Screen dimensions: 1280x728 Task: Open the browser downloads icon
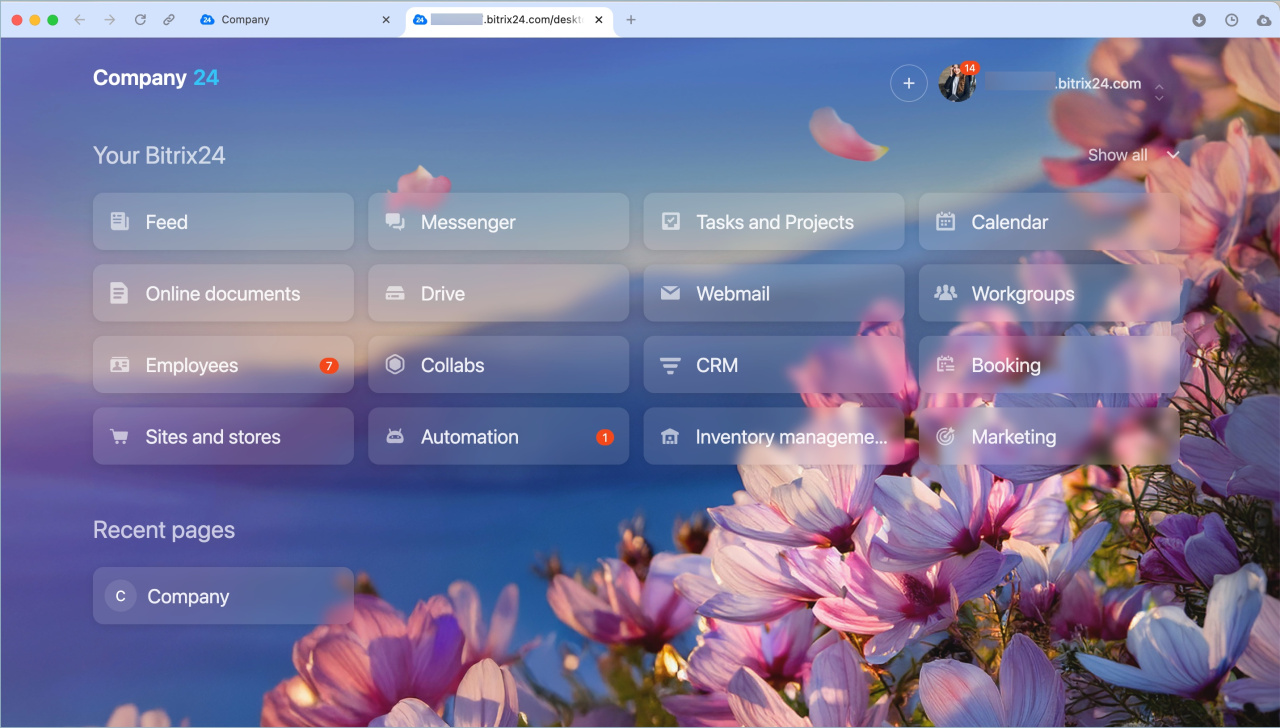point(1199,20)
